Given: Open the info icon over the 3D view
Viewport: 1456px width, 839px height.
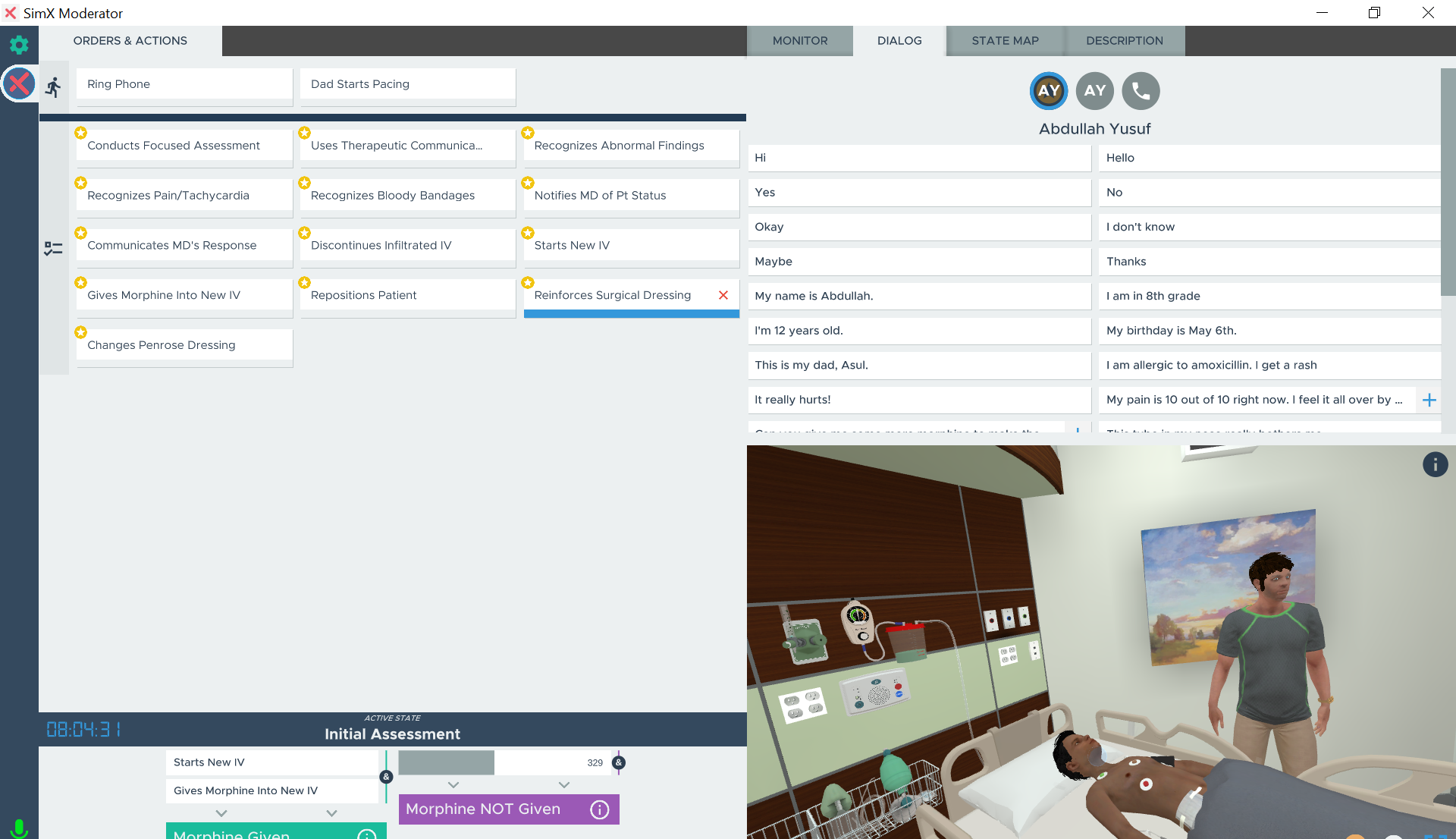Looking at the screenshot, I should click(x=1435, y=464).
